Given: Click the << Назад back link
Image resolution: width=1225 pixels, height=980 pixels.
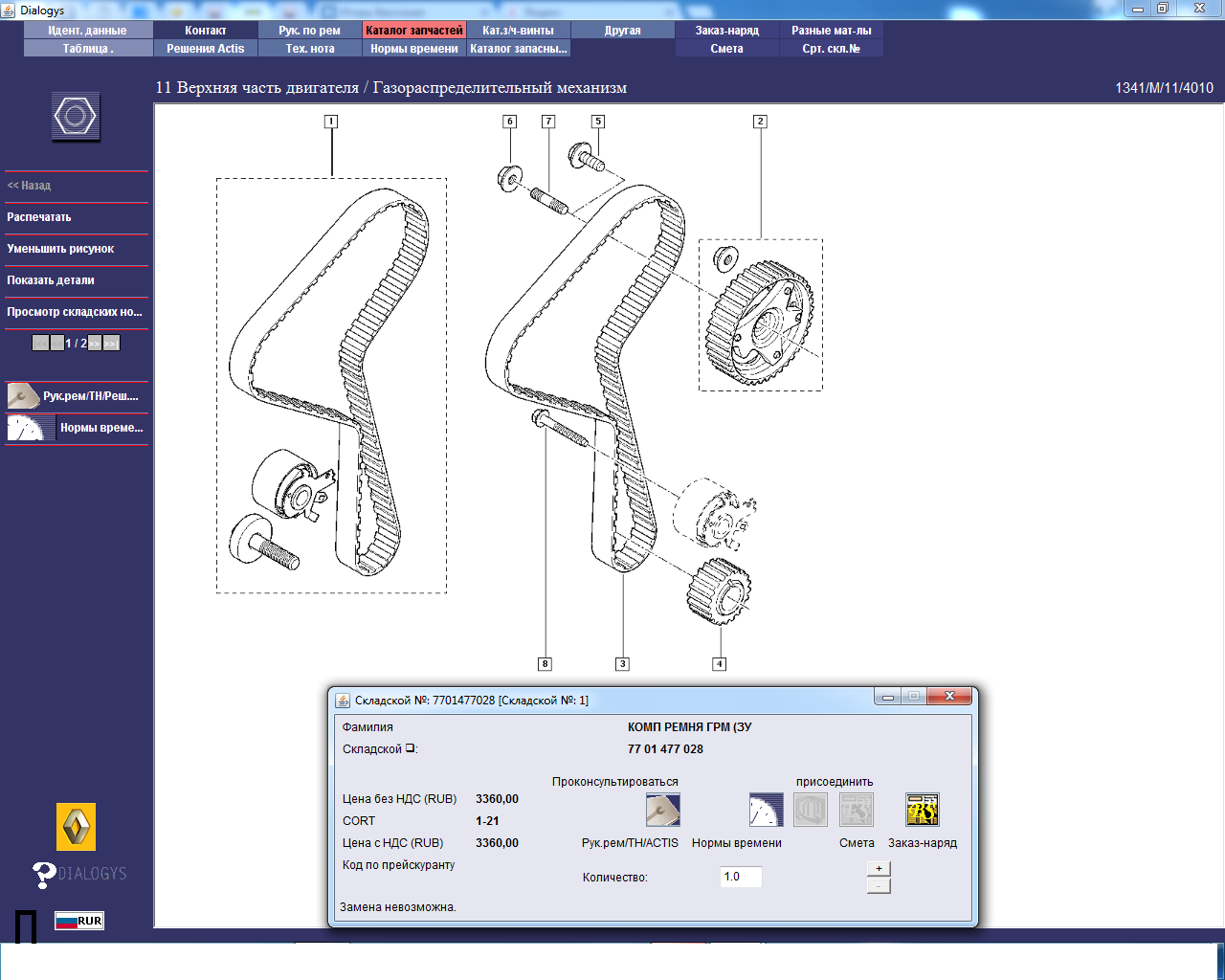Looking at the screenshot, I should [29, 186].
